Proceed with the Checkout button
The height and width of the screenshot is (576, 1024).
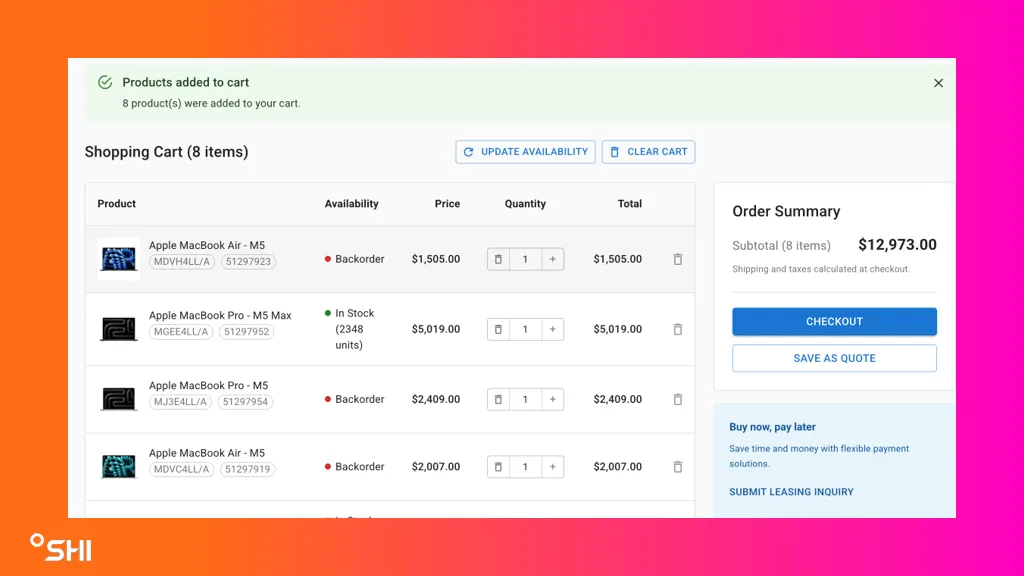[x=834, y=321]
